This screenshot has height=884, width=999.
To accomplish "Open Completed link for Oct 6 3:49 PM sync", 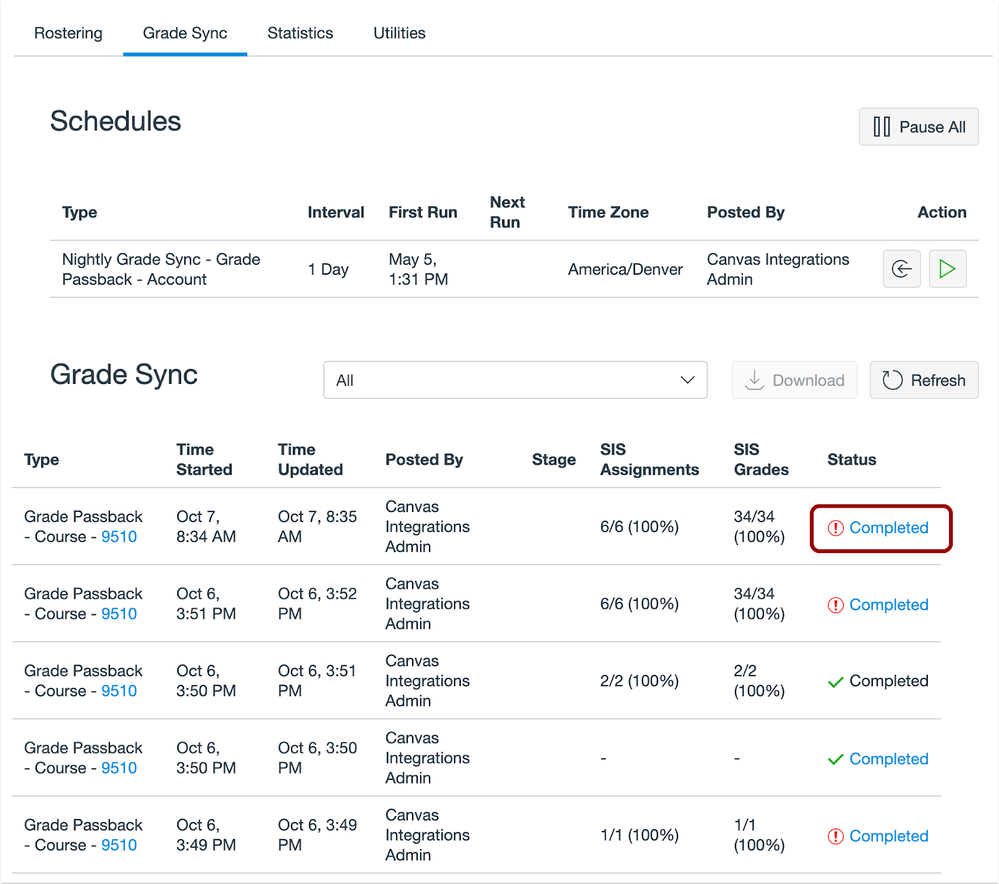I will [x=888, y=836].
